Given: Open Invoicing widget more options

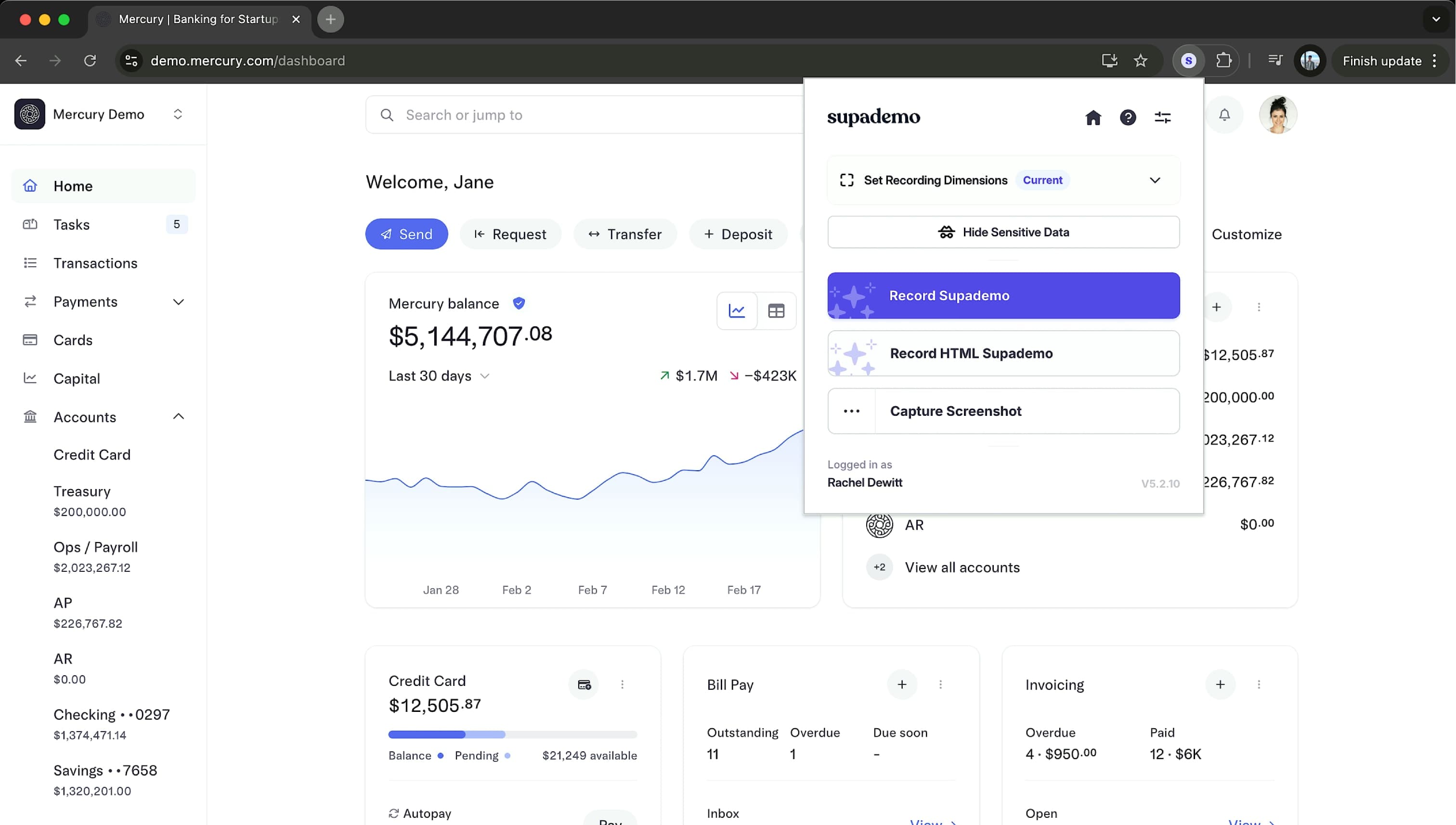Looking at the screenshot, I should coord(1259,684).
